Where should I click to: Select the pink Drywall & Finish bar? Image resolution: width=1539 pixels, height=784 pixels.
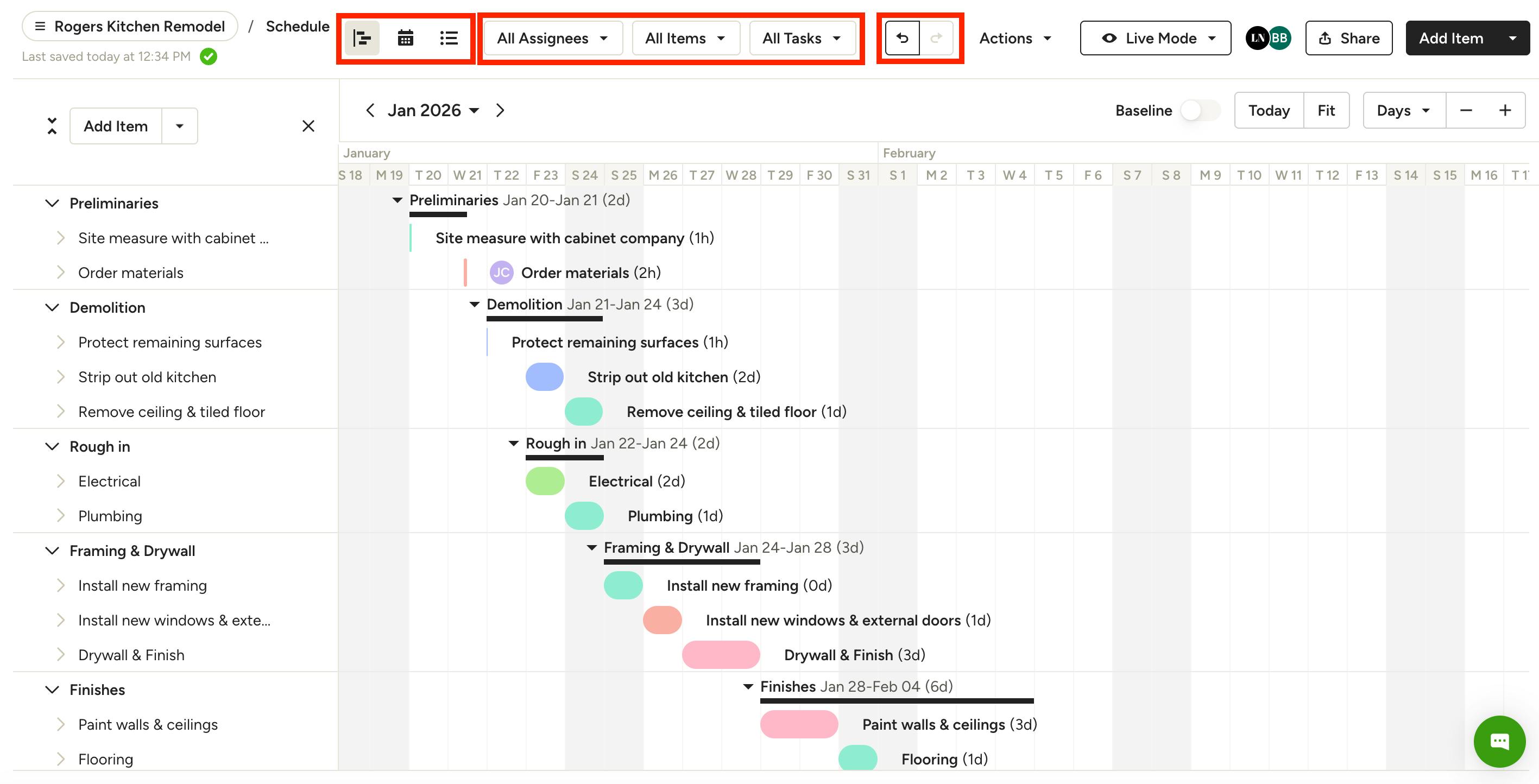tap(721, 655)
